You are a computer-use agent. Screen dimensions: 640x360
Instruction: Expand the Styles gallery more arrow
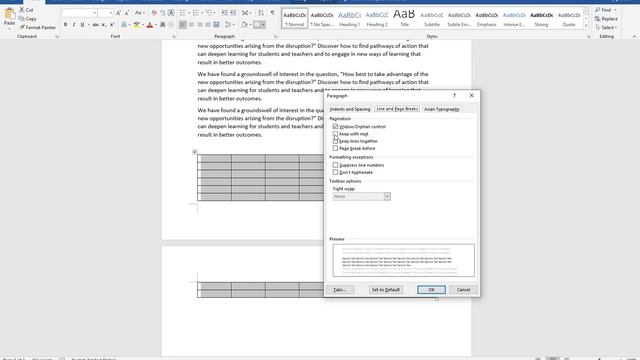pyautogui.click(x=586, y=26)
